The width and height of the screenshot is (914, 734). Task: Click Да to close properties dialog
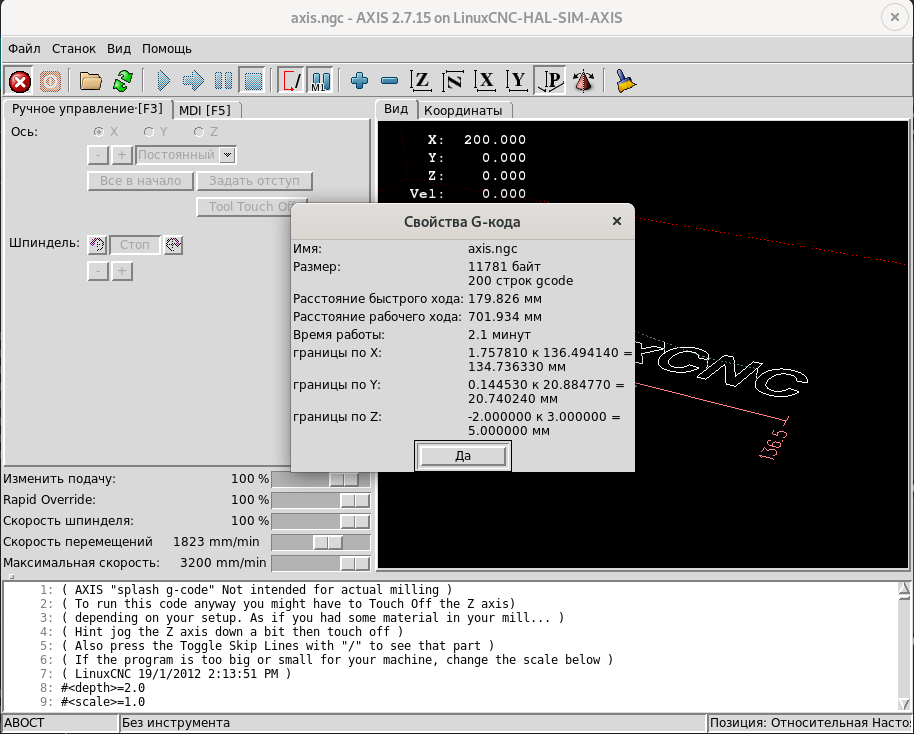[x=463, y=456]
